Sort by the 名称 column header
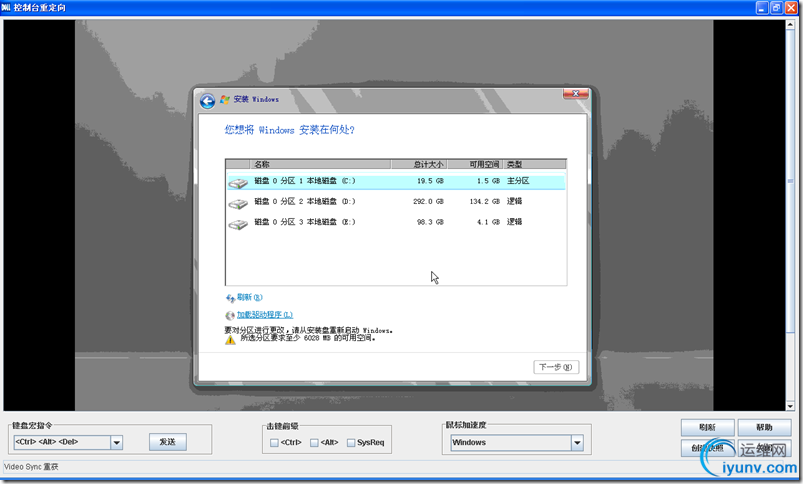Viewport: 803px width, 484px height. click(x=321, y=164)
